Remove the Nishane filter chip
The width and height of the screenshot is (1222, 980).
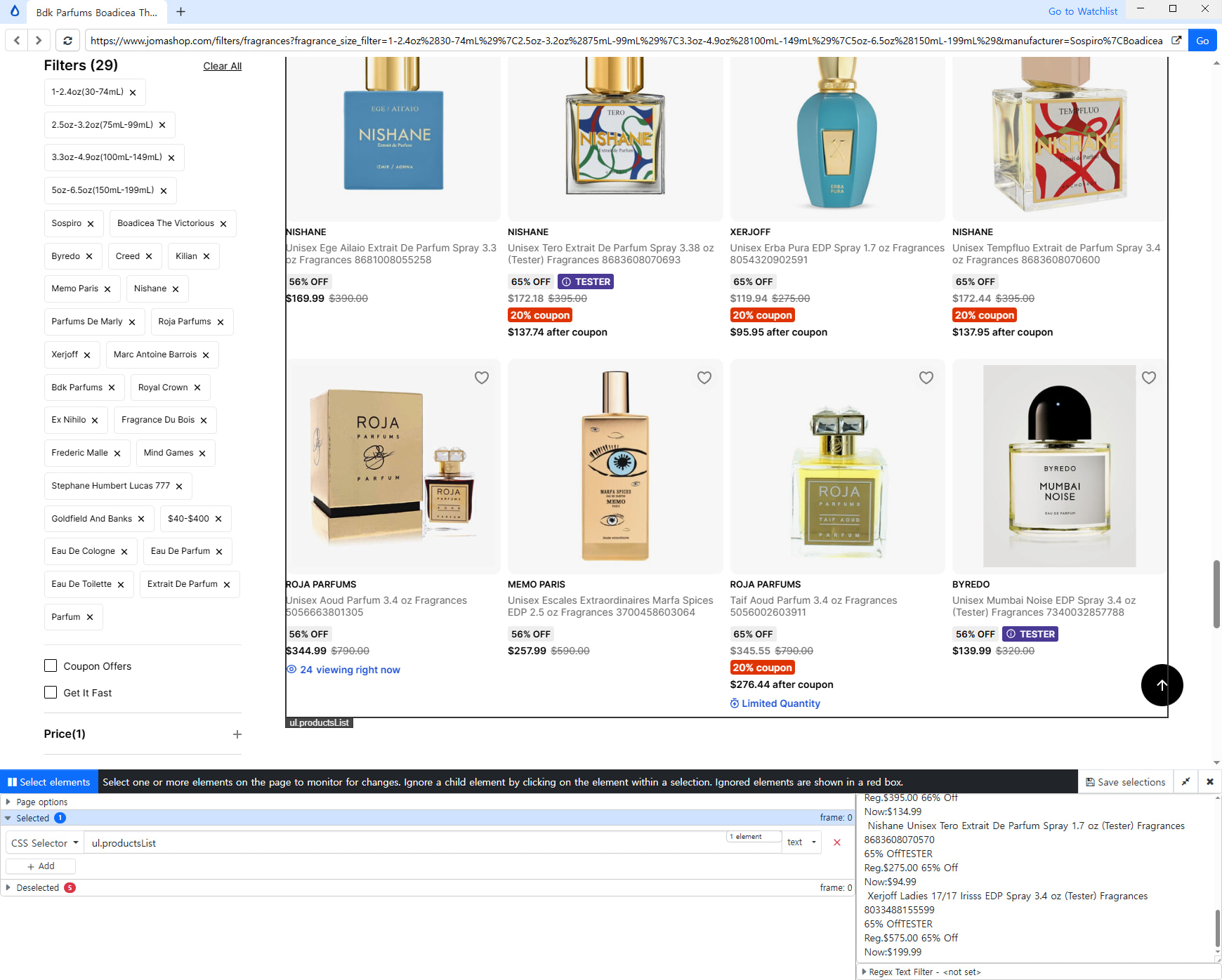tap(176, 289)
